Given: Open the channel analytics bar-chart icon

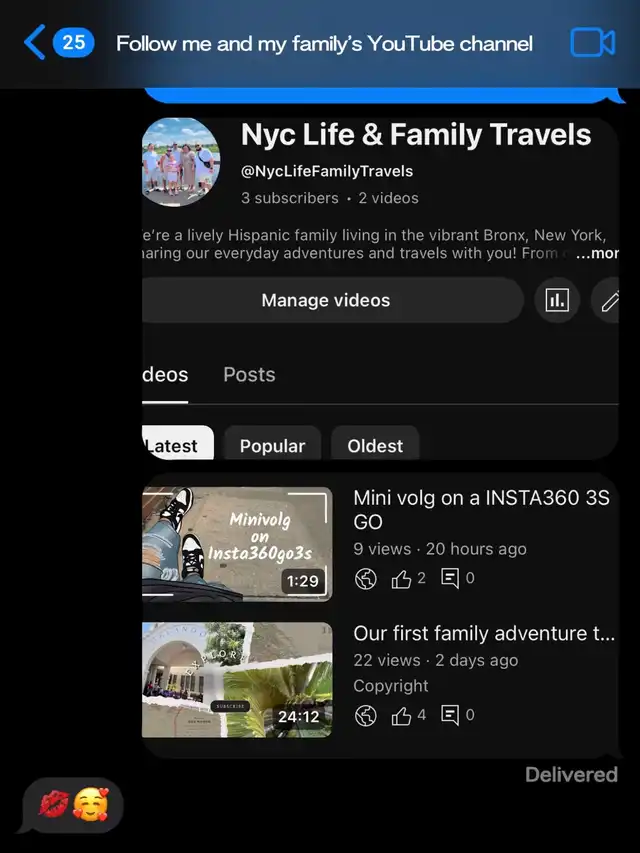Looking at the screenshot, I should 557,300.
